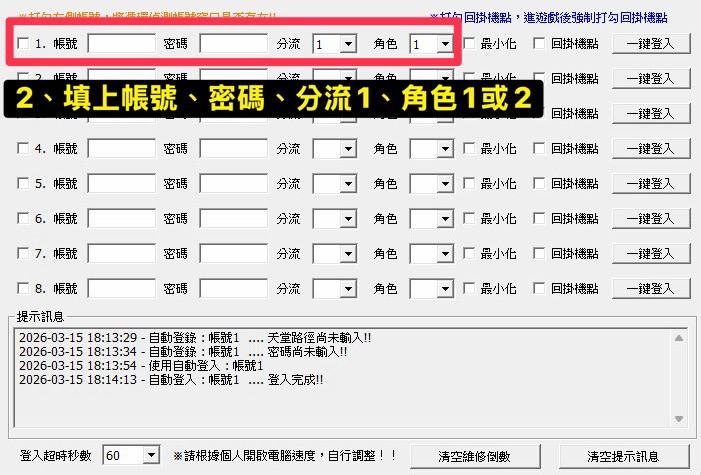
Task: Activate the 密碼 field in row 6
Action: pos(234,219)
